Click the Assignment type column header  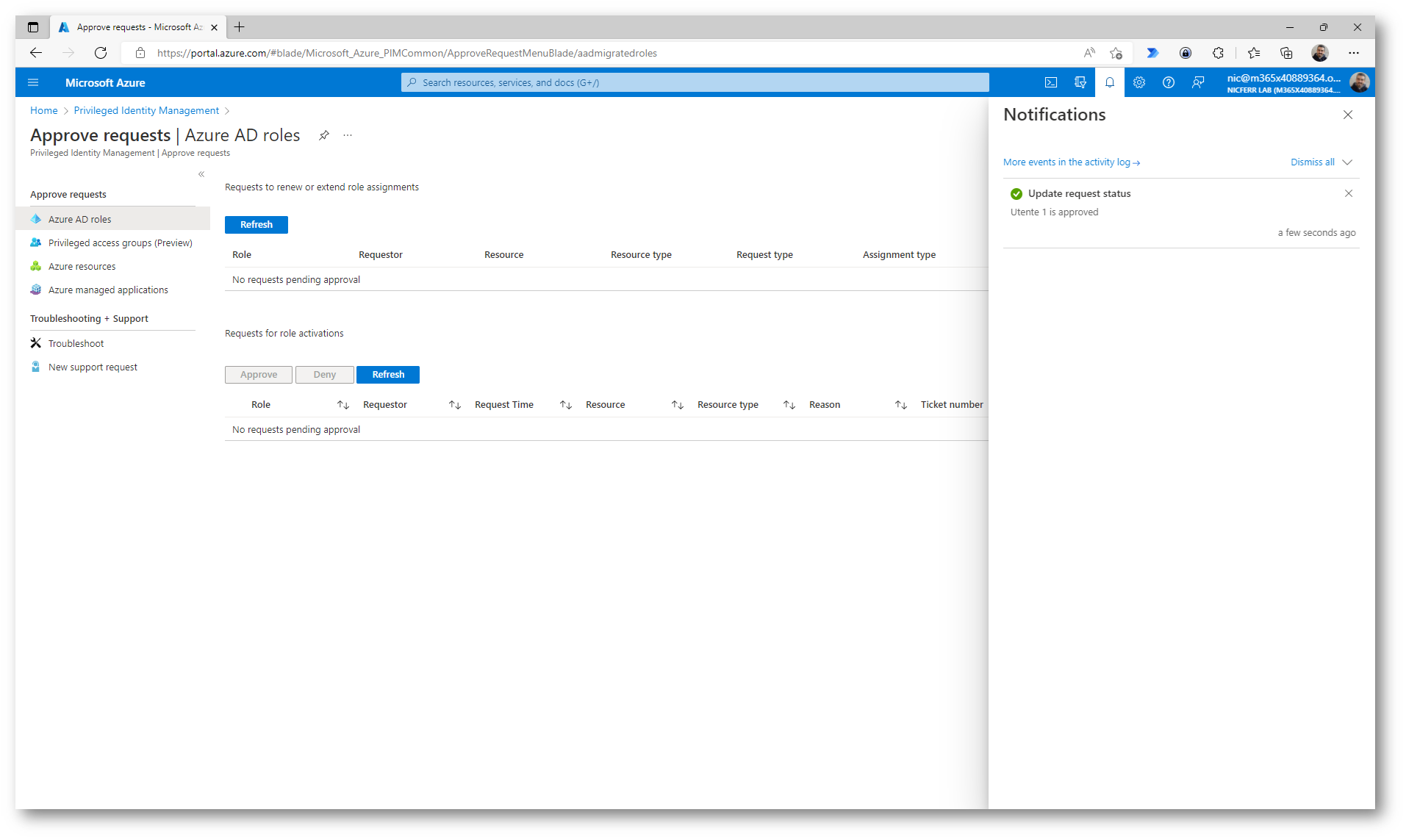[x=899, y=255]
